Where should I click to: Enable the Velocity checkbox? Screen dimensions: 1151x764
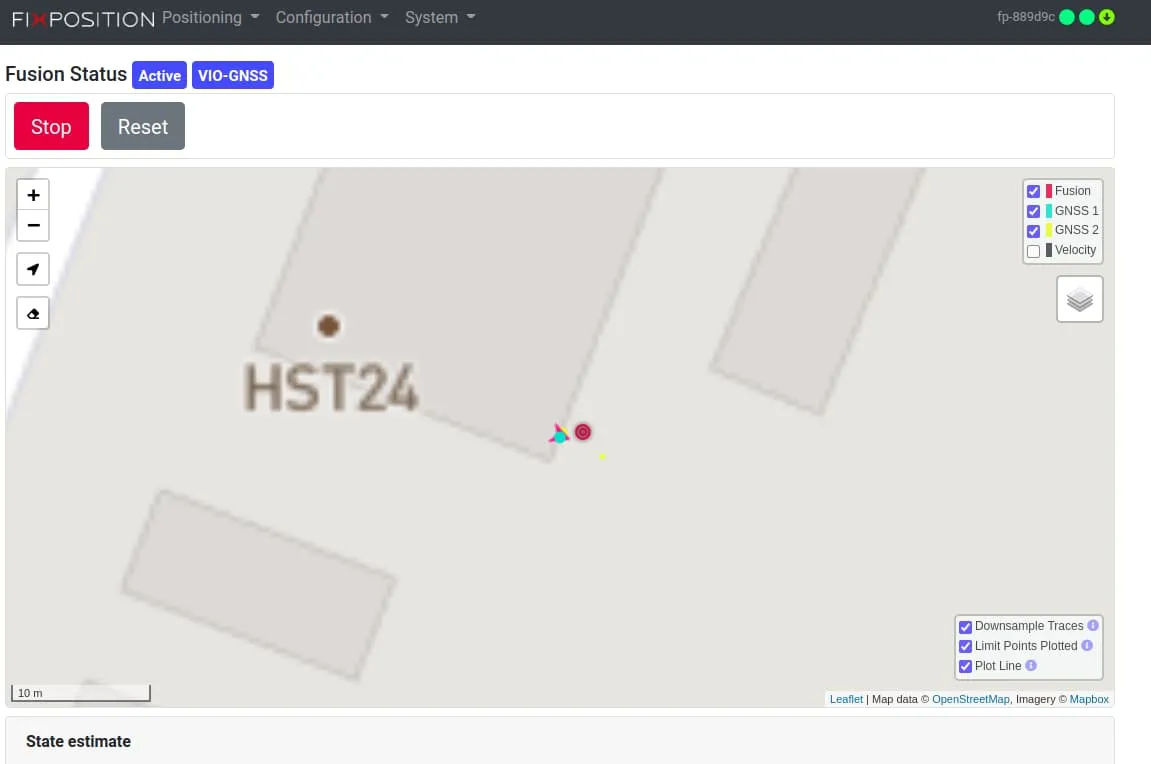(x=1034, y=251)
